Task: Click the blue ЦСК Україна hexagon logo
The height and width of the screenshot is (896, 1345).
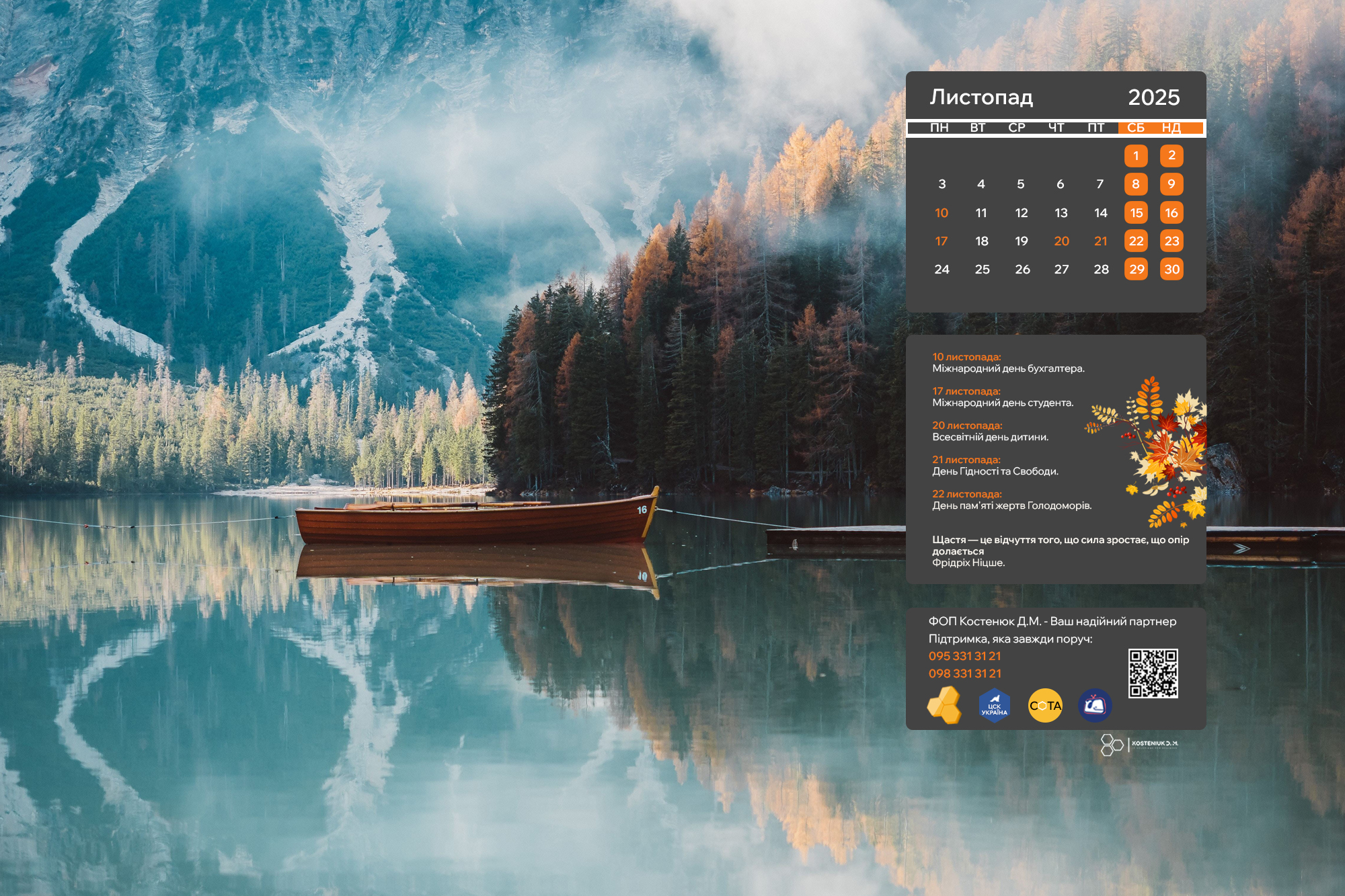Action: [994, 706]
